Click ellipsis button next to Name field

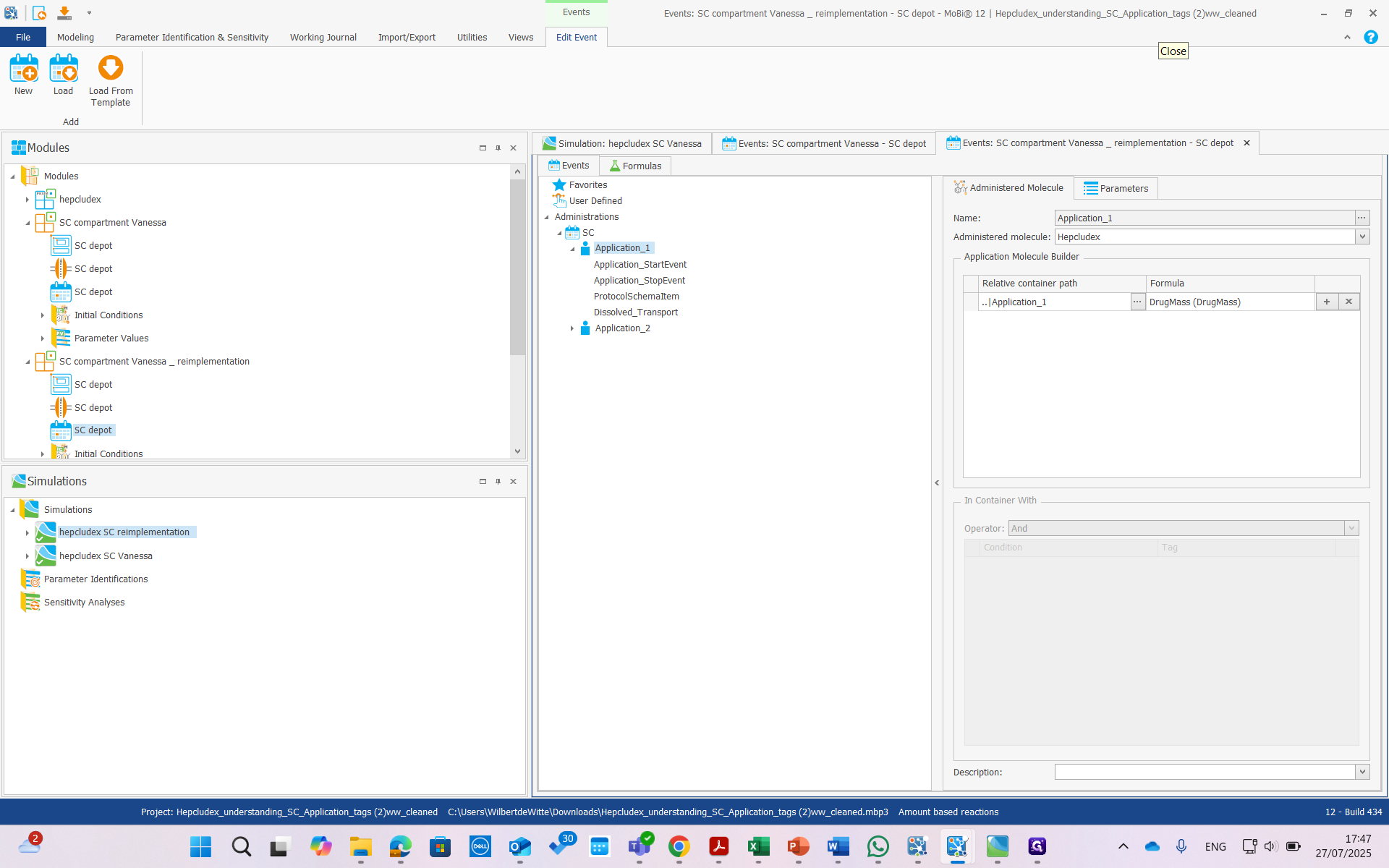tap(1362, 218)
